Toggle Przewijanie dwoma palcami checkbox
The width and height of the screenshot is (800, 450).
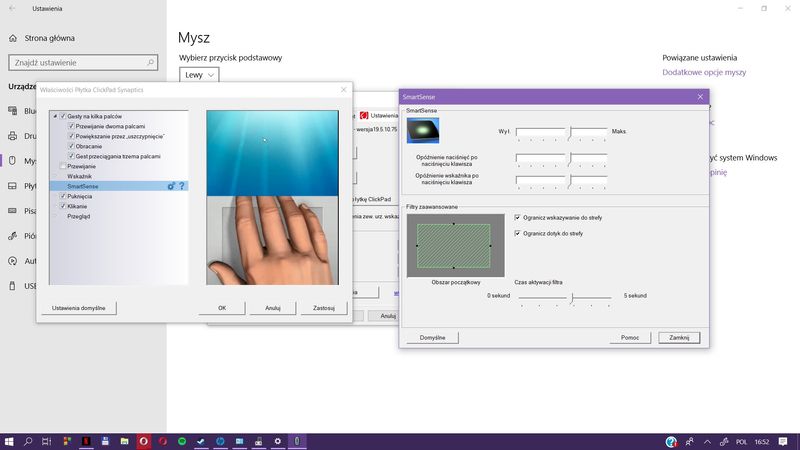[71, 126]
